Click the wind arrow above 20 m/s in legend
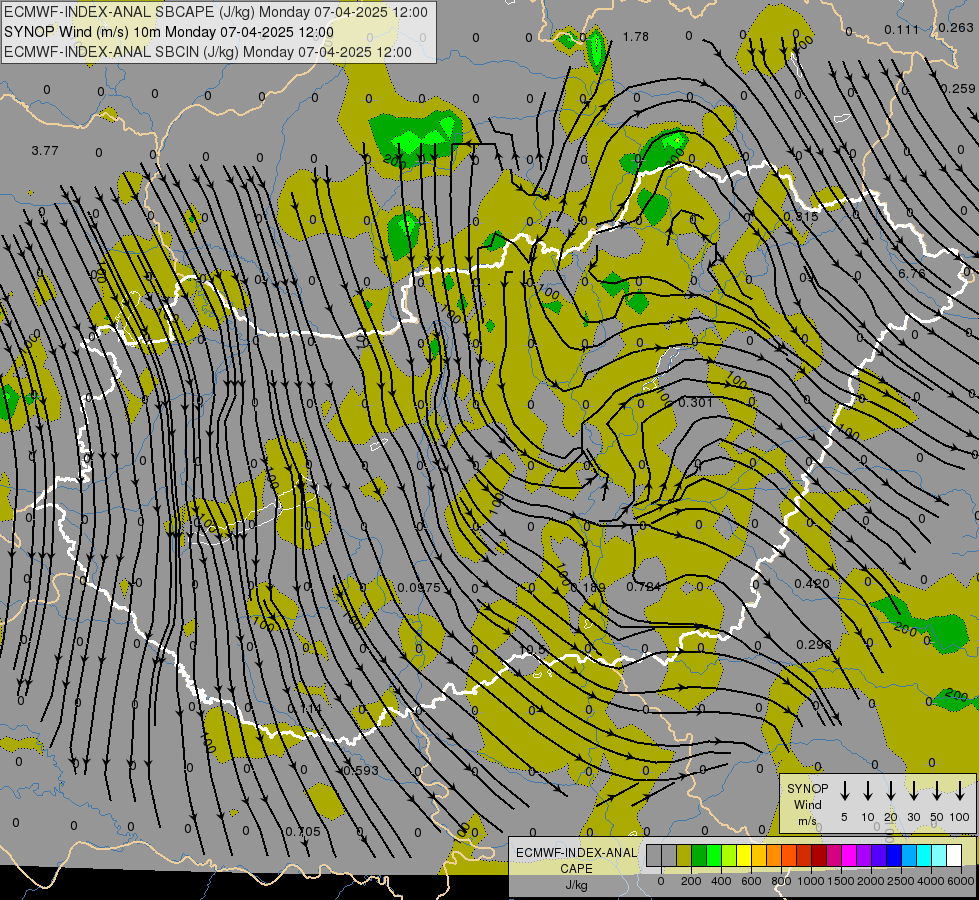The height and width of the screenshot is (900, 979). [891, 790]
